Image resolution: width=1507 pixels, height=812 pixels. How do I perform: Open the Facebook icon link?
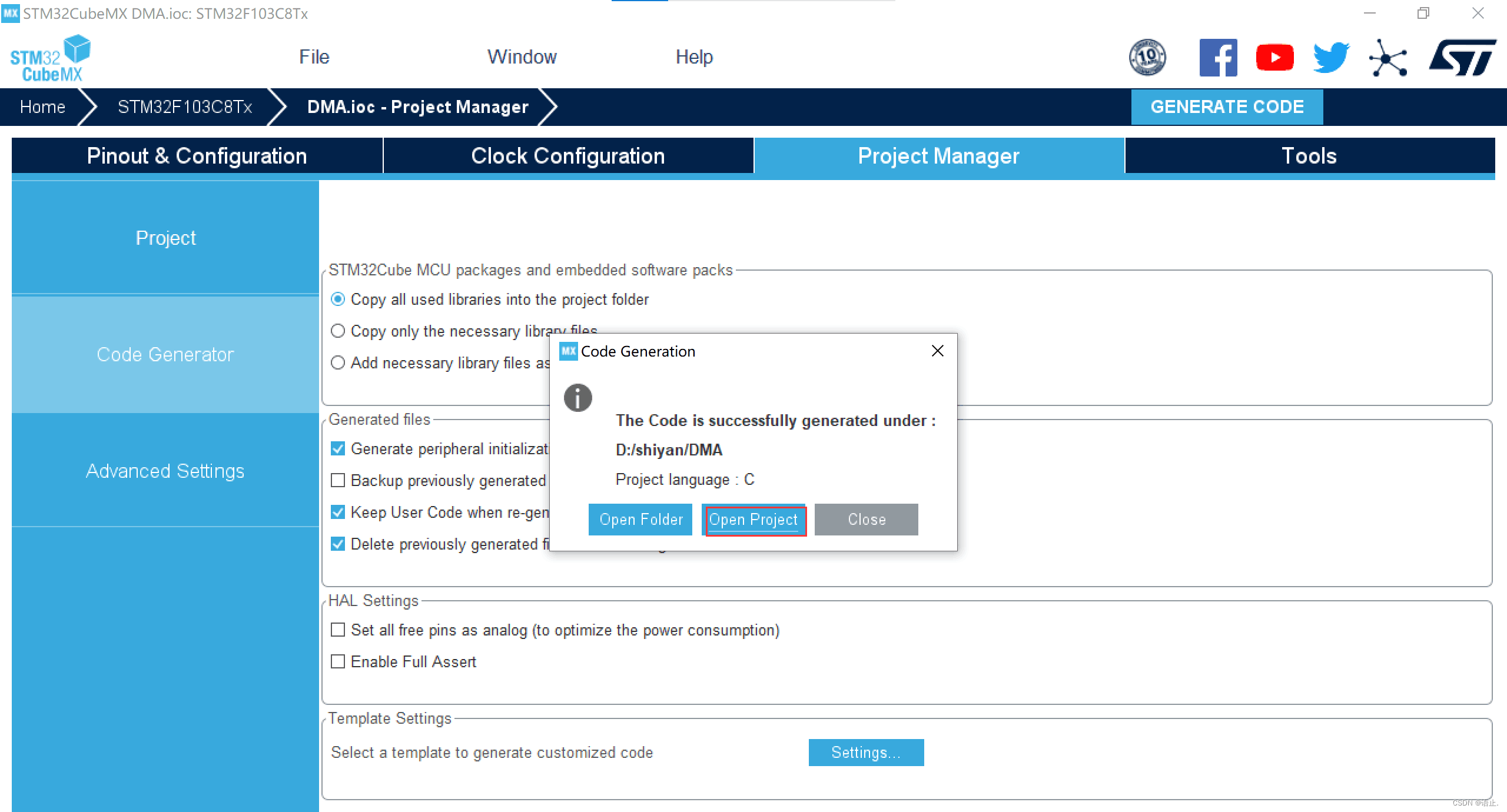coord(1218,58)
